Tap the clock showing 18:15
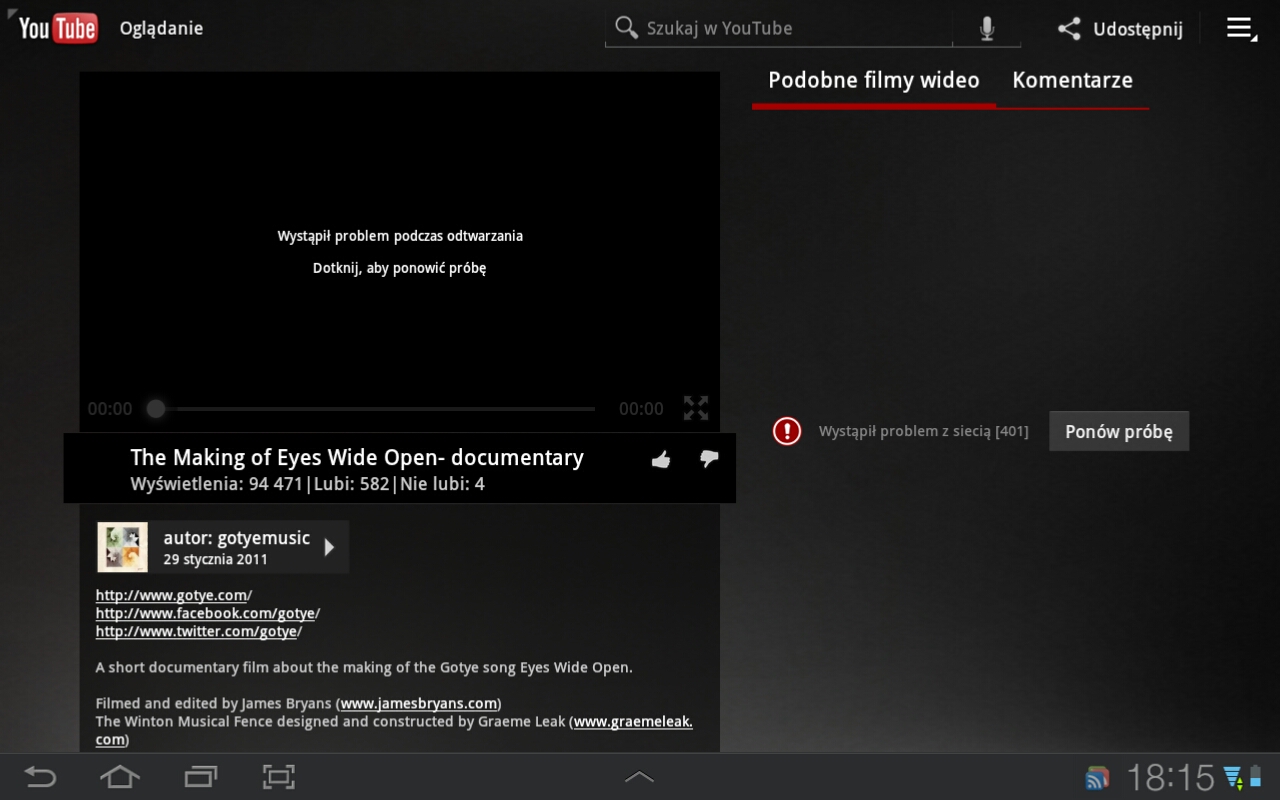 click(1170, 777)
